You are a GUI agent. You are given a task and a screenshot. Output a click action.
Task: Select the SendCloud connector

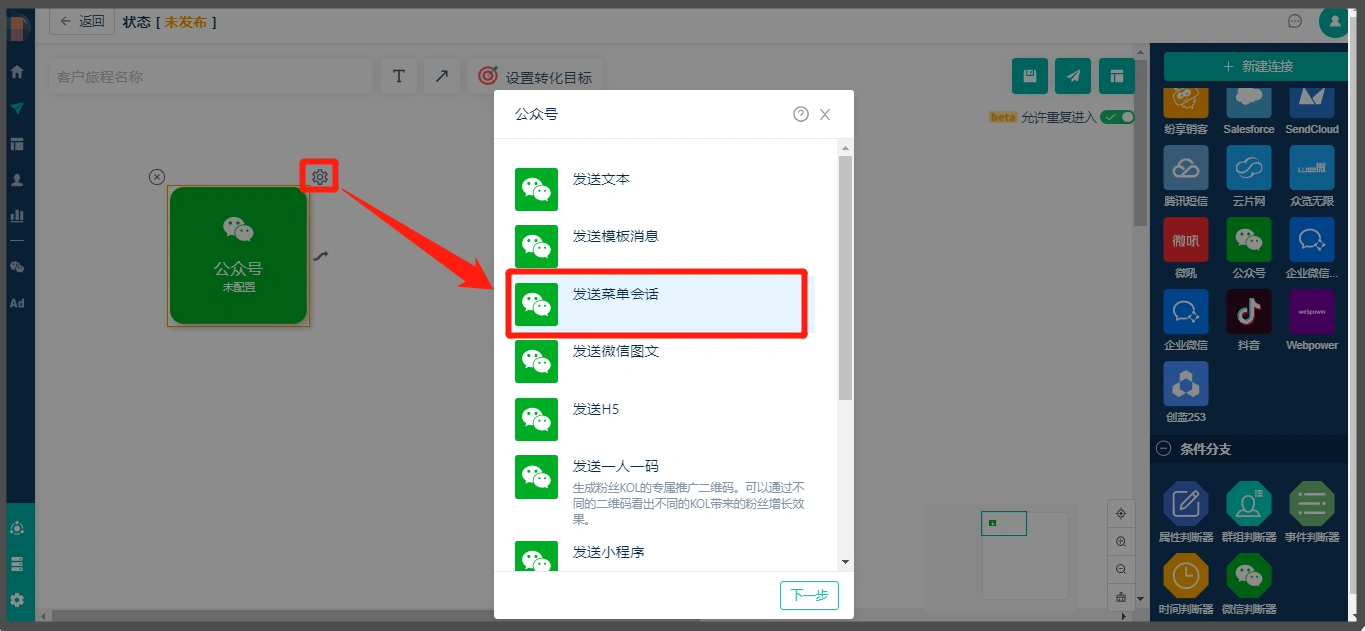[1312, 110]
